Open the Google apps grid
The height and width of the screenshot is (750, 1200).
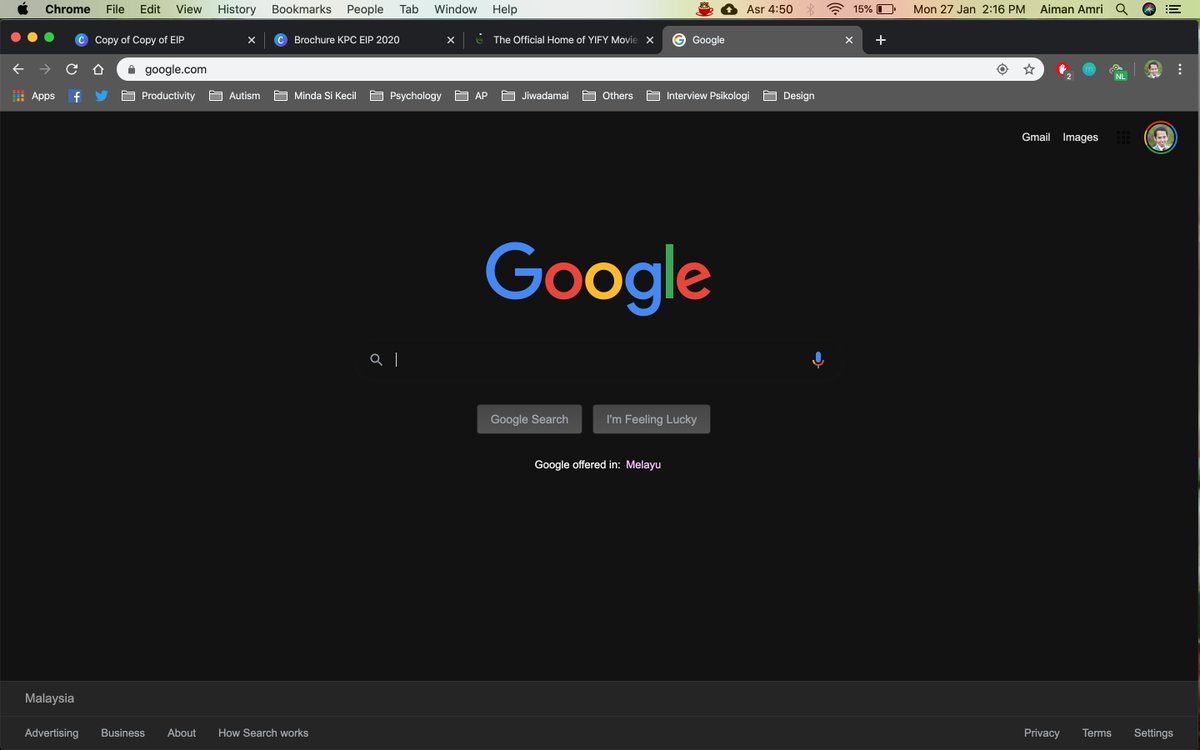1123,138
